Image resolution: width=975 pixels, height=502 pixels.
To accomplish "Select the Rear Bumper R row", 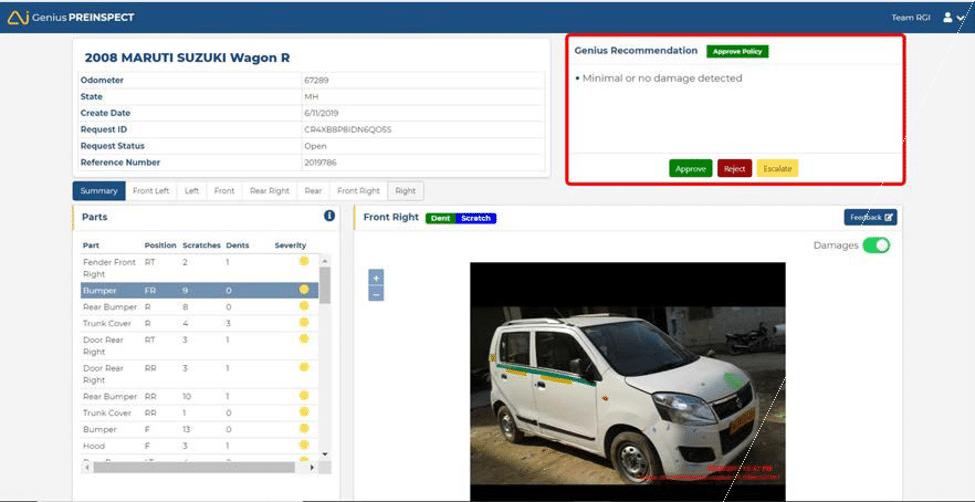I will [200, 307].
